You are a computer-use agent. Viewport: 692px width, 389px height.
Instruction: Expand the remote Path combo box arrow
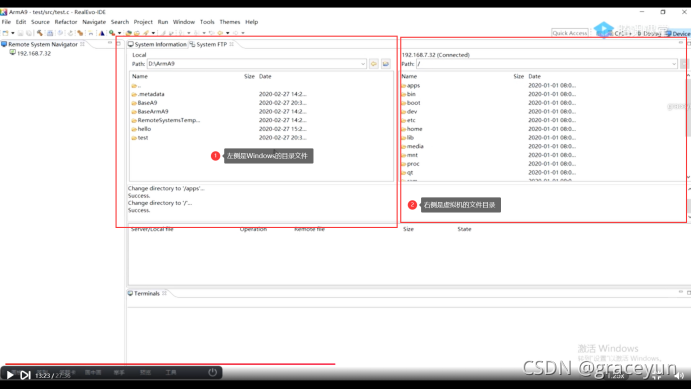[x=674, y=64]
